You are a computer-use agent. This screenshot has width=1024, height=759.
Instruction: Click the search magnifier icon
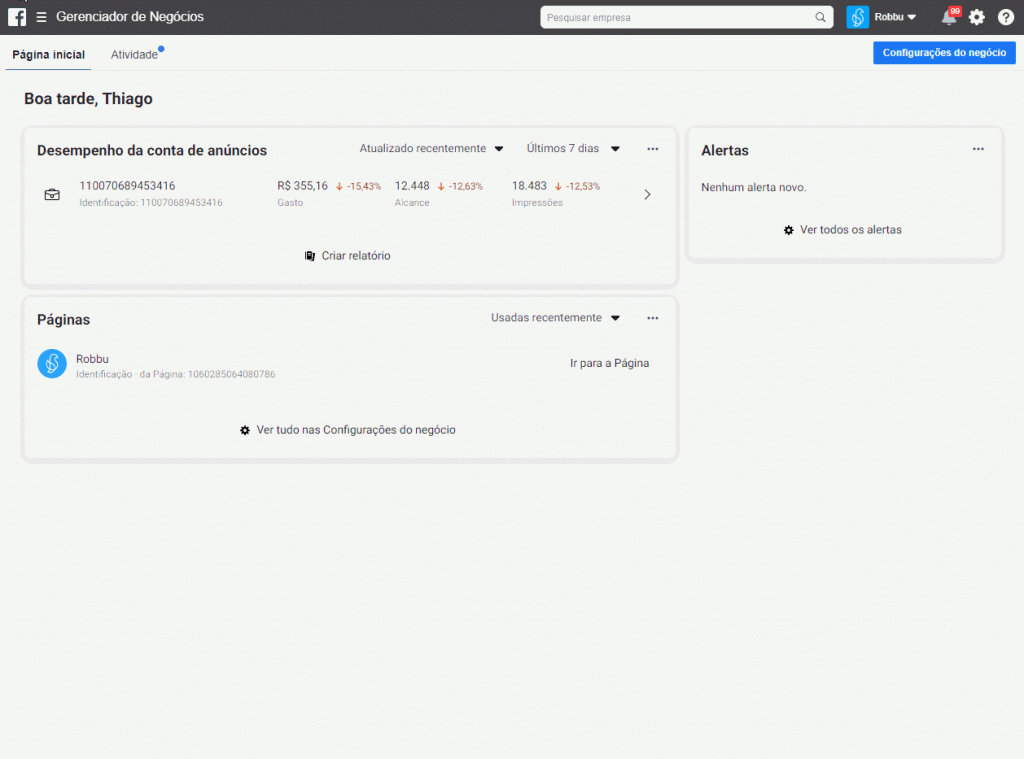point(820,17)
